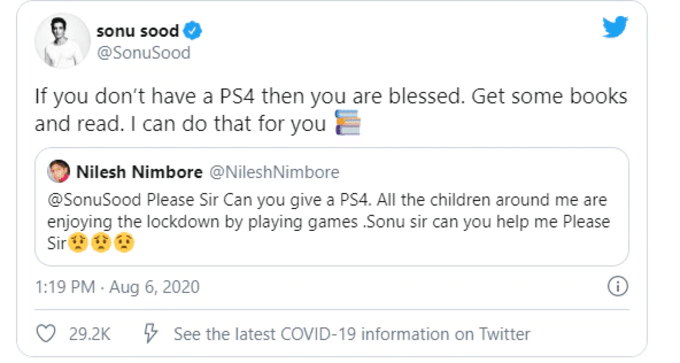Open tweet info circle icon
The image size is (680, 363).
click(x=618, y=286)
